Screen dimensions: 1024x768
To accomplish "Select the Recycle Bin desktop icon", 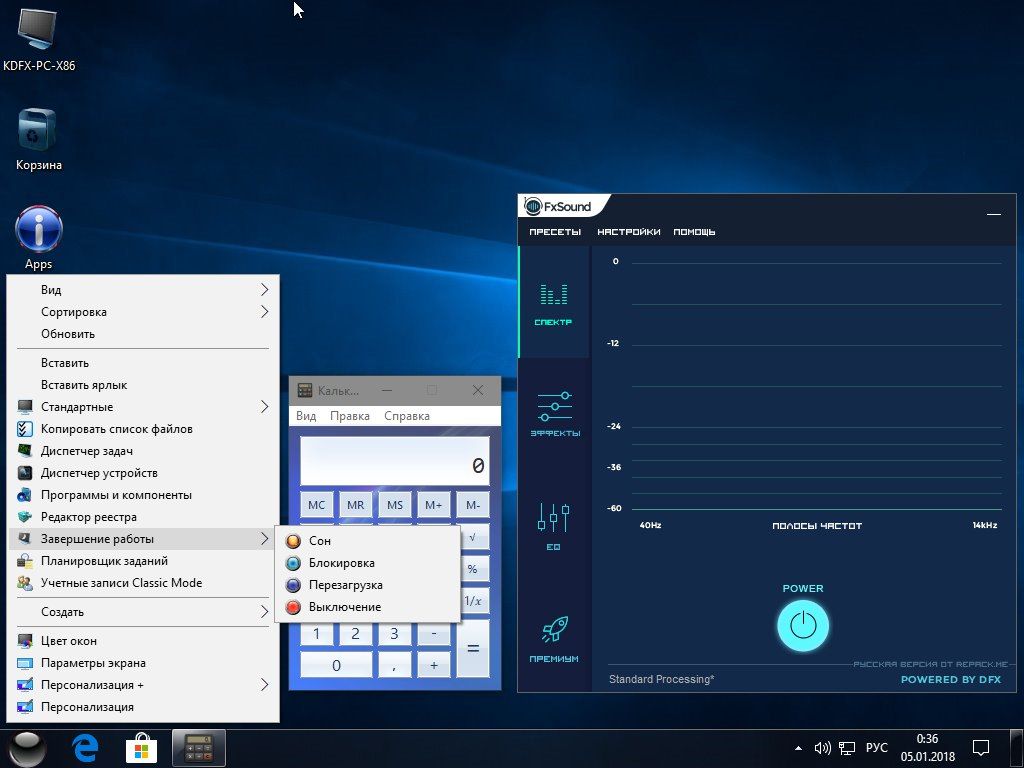I will pos(38,131).
